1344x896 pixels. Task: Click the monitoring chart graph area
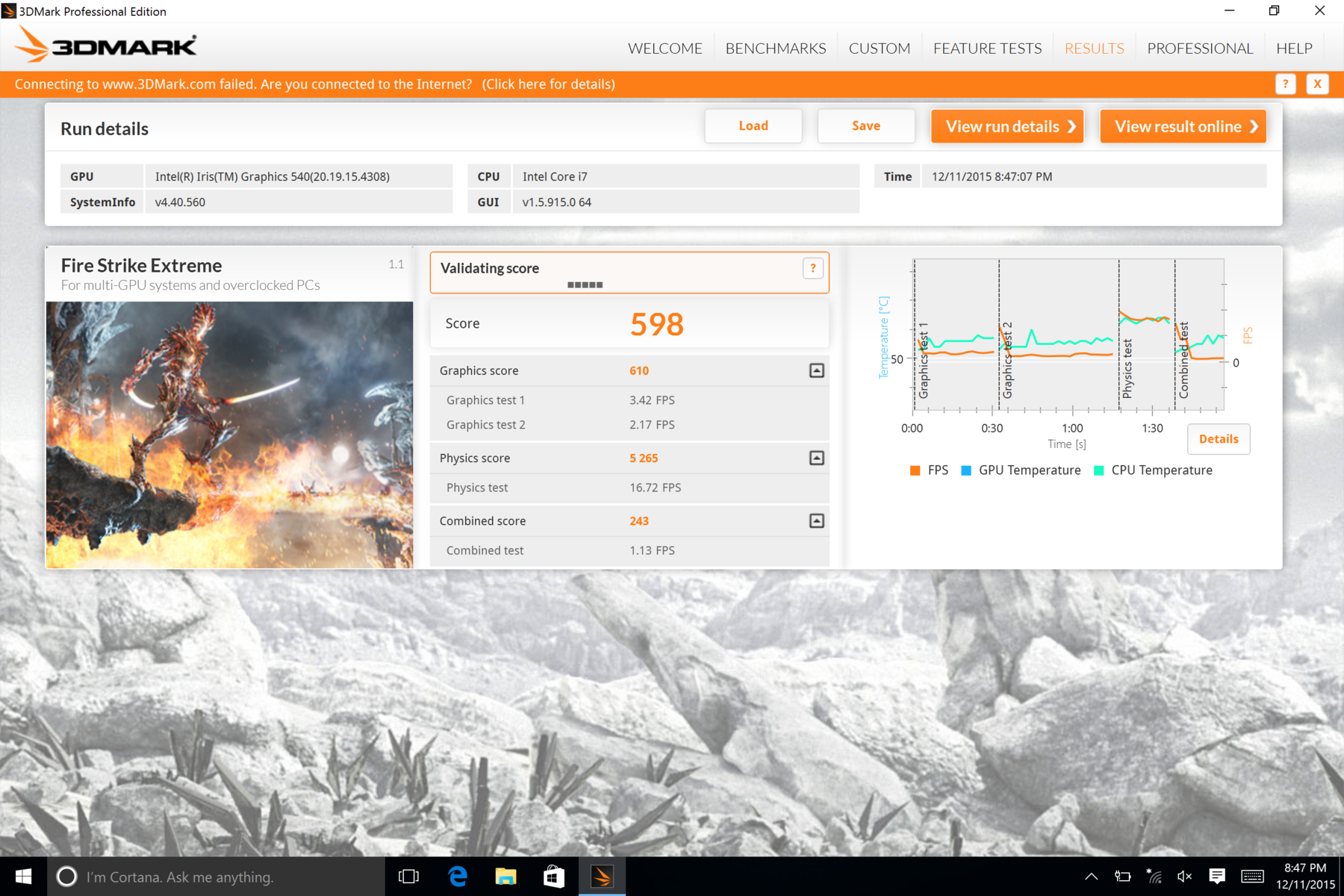(x=1068, y=335)
